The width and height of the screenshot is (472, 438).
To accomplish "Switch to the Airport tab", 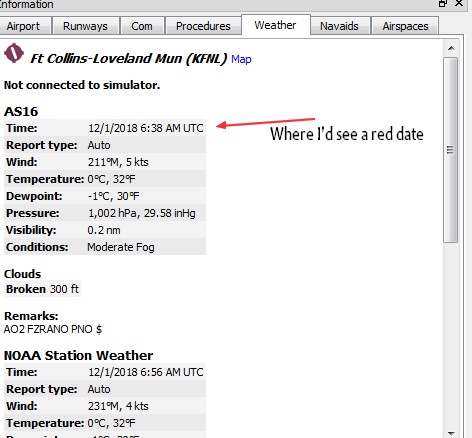I will point(25,26).
